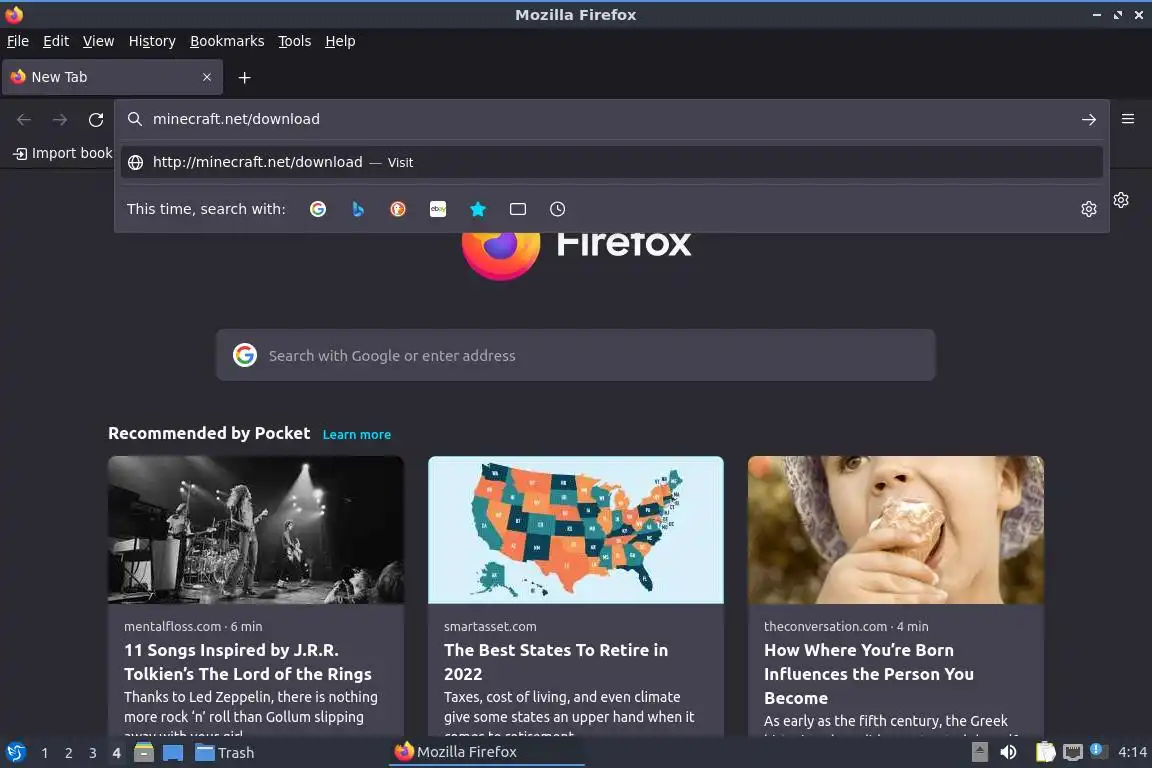Viewport: 1152px width, 768px height.
Task: Go back one page
Action: click(x=24, y=120)
